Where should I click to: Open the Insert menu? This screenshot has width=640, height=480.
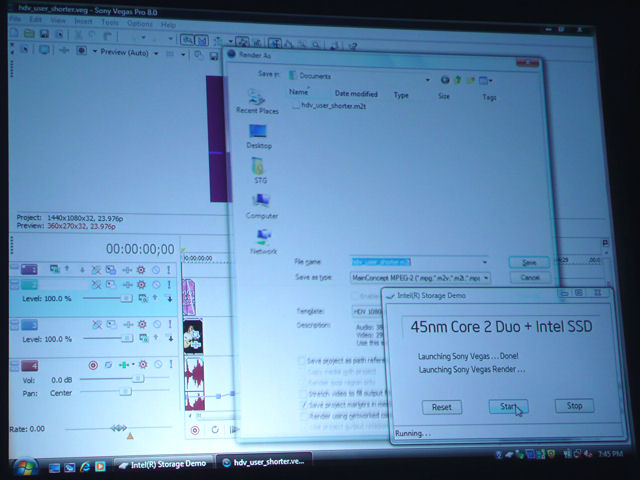(x=83, y=21)
